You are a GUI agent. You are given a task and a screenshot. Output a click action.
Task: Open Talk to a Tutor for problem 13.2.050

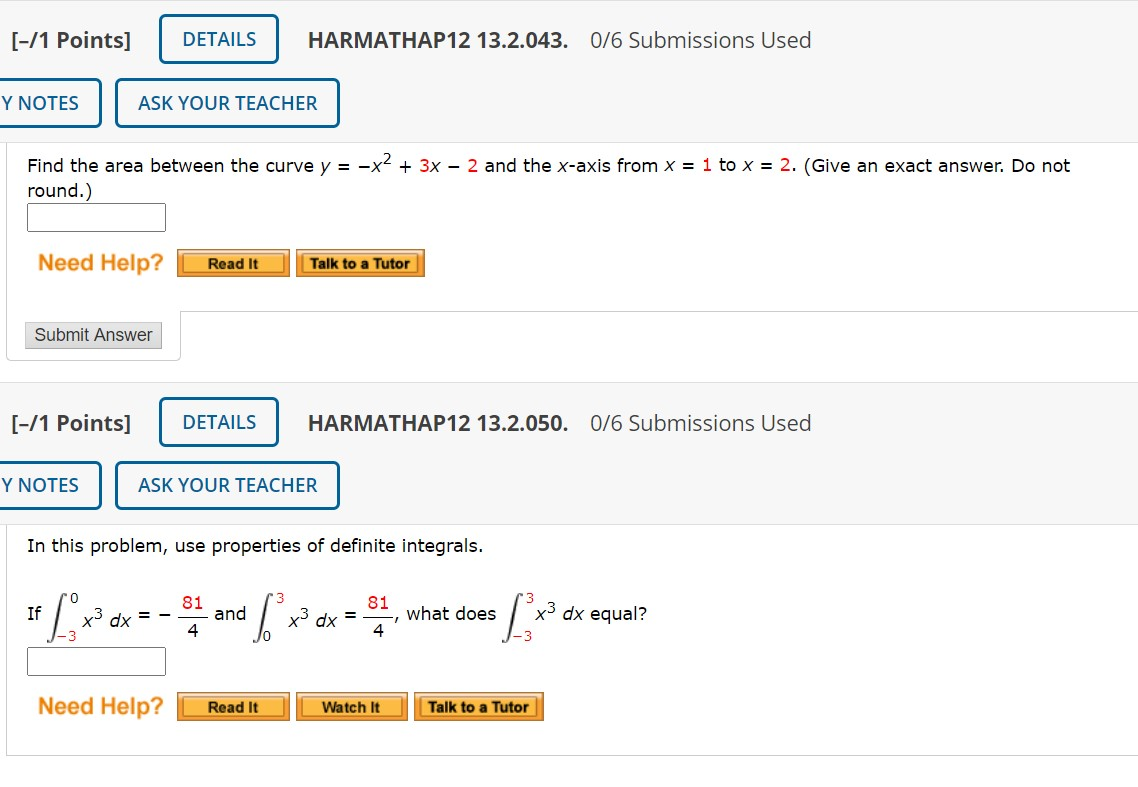pos(478,706)
